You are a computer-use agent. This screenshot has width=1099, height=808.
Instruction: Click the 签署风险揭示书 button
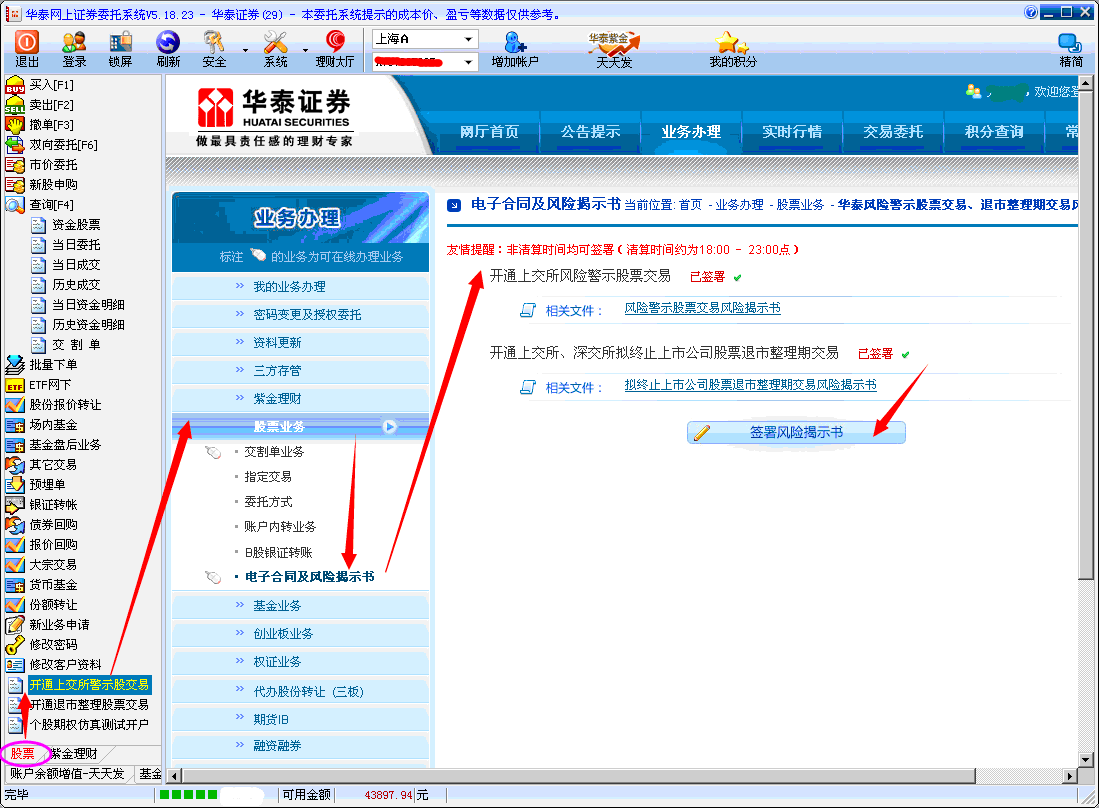tap(796, 432)
